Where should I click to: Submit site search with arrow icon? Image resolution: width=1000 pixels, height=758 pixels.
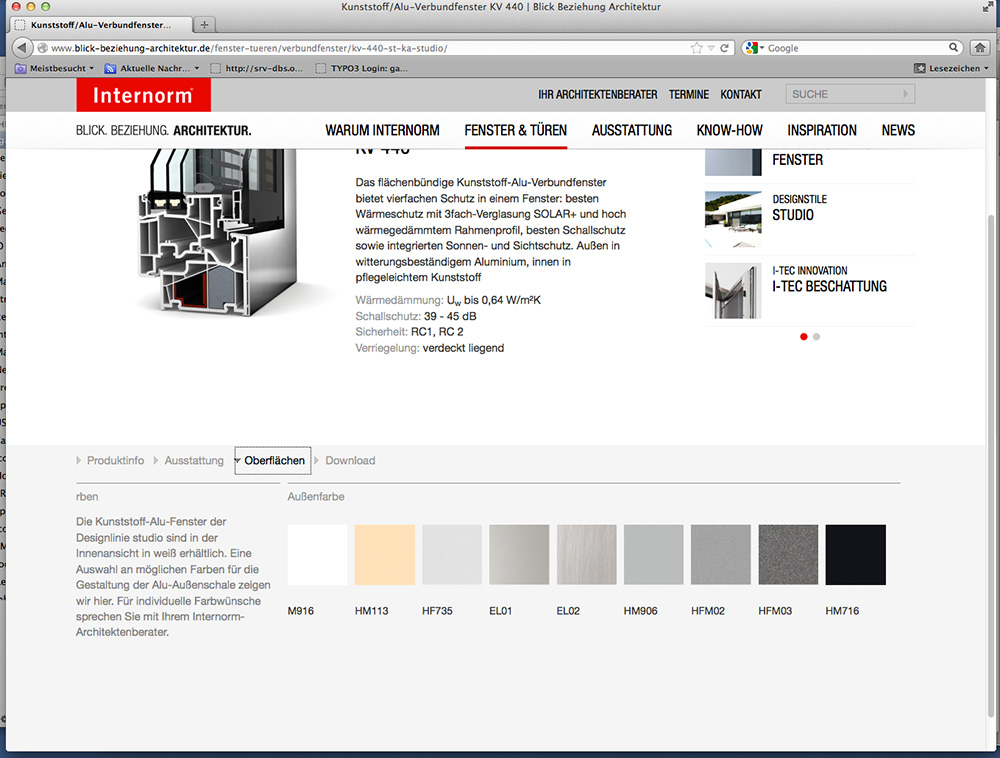click(905, 94)
